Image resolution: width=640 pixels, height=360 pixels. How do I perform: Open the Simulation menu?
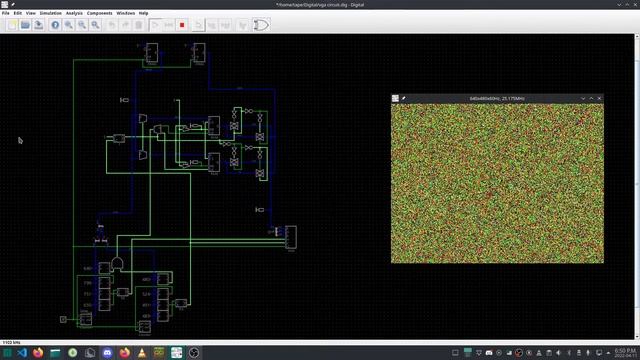(51, 13)
